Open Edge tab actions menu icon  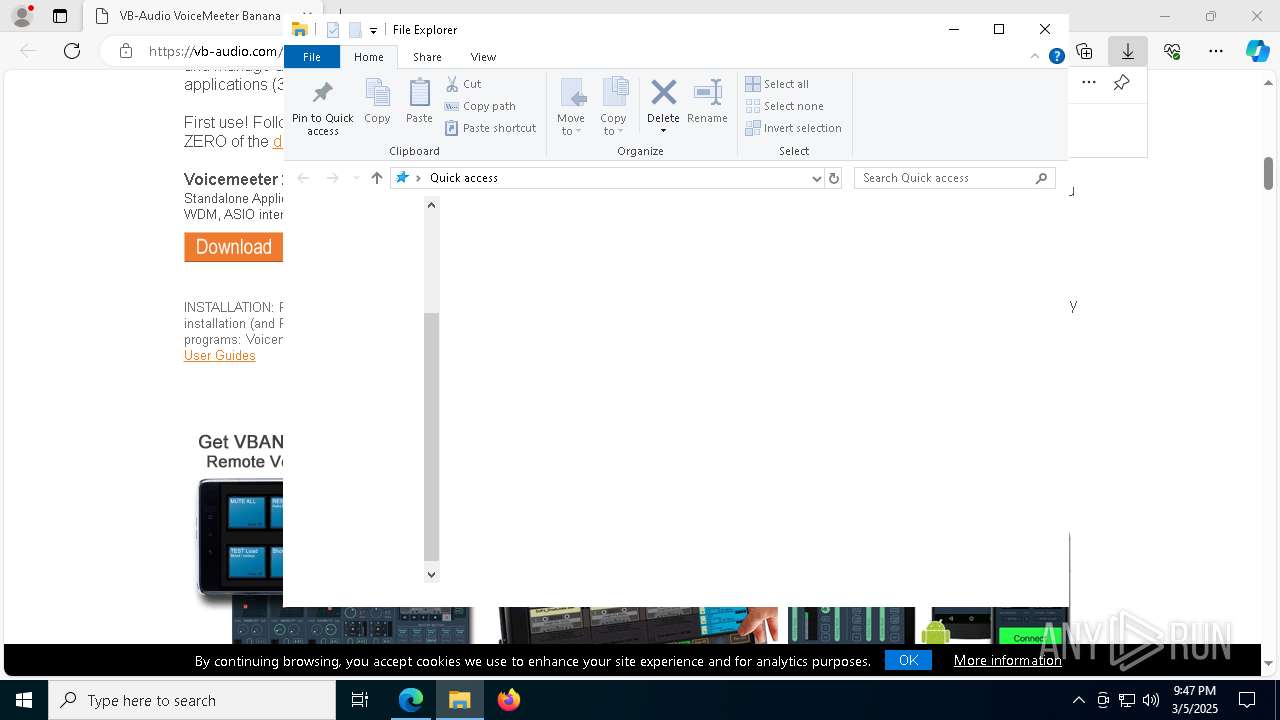(60, 16)
